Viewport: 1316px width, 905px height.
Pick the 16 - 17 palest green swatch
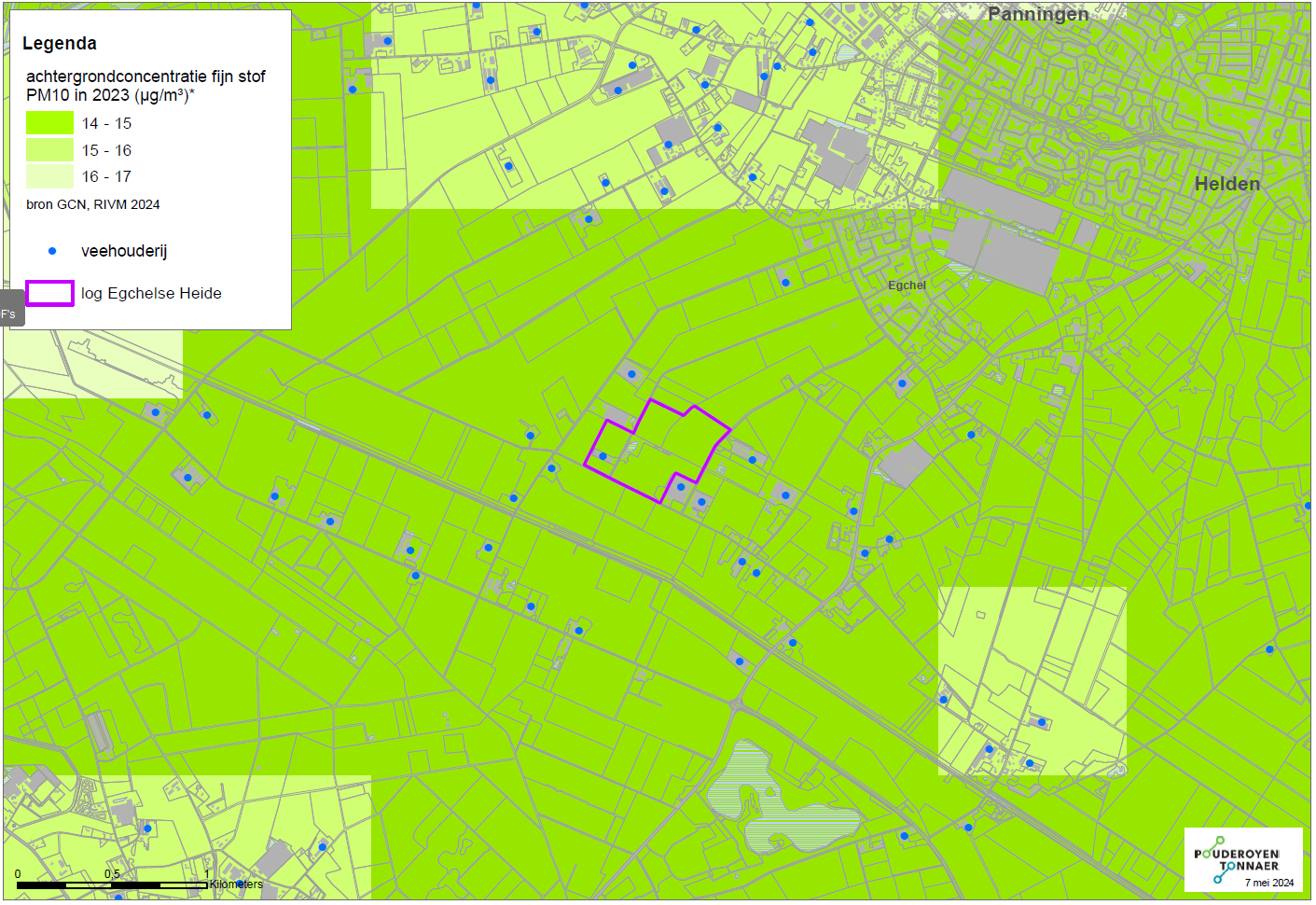point(49,176)
